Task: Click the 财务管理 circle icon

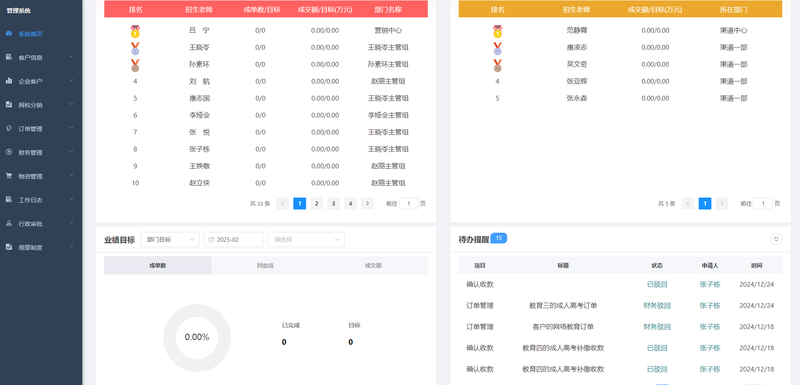Action: [9, 152]
